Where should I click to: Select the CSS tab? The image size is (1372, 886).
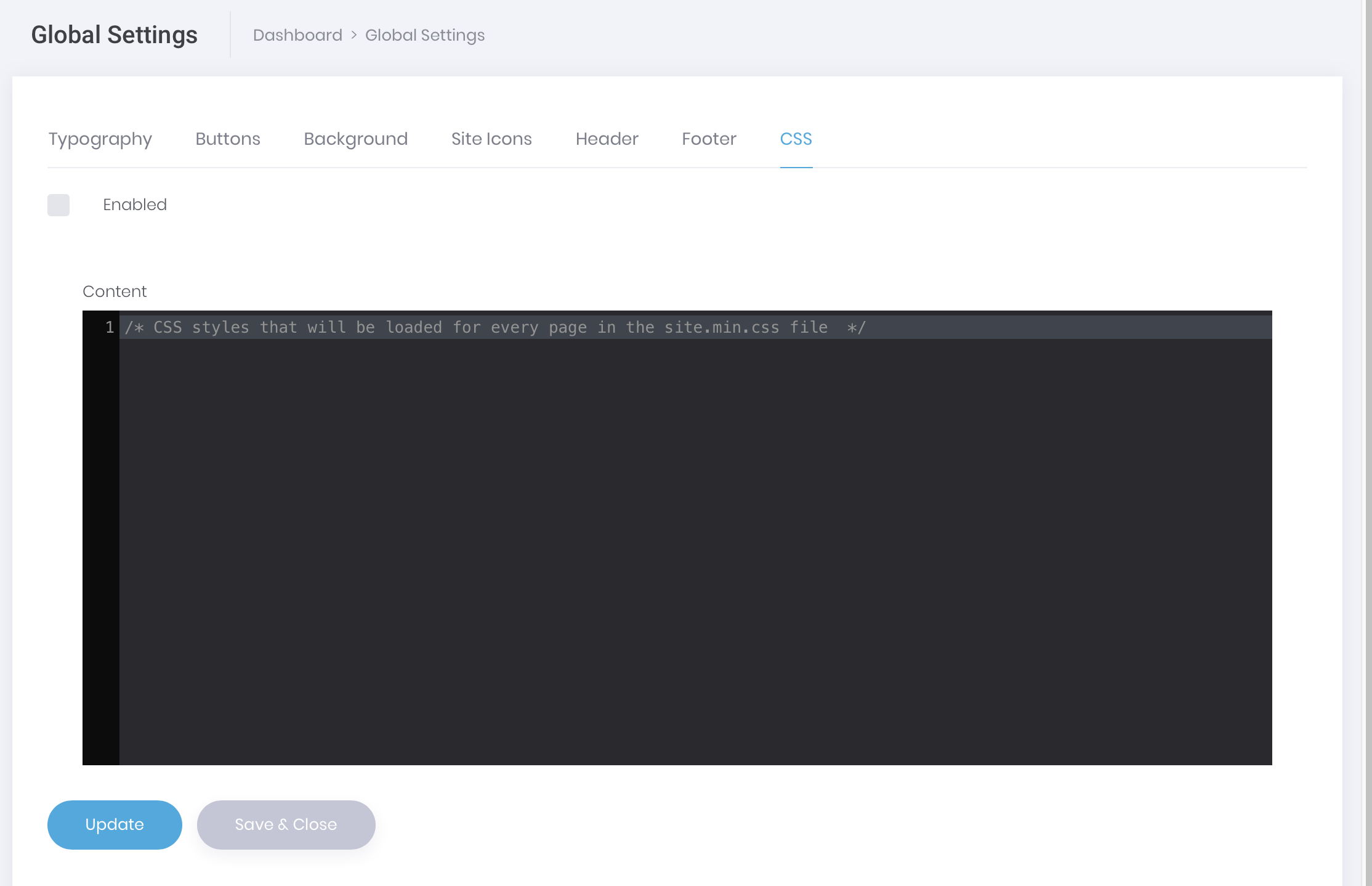pyautogui.click(x=795, y=139)
